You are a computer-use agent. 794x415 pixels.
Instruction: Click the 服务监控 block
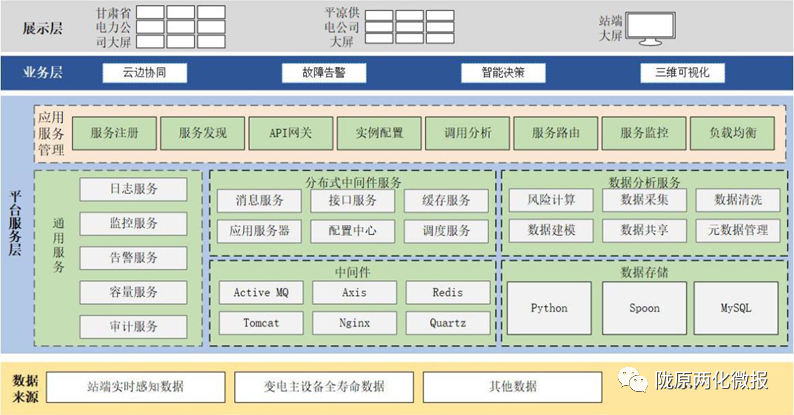[x=644, y=133]
